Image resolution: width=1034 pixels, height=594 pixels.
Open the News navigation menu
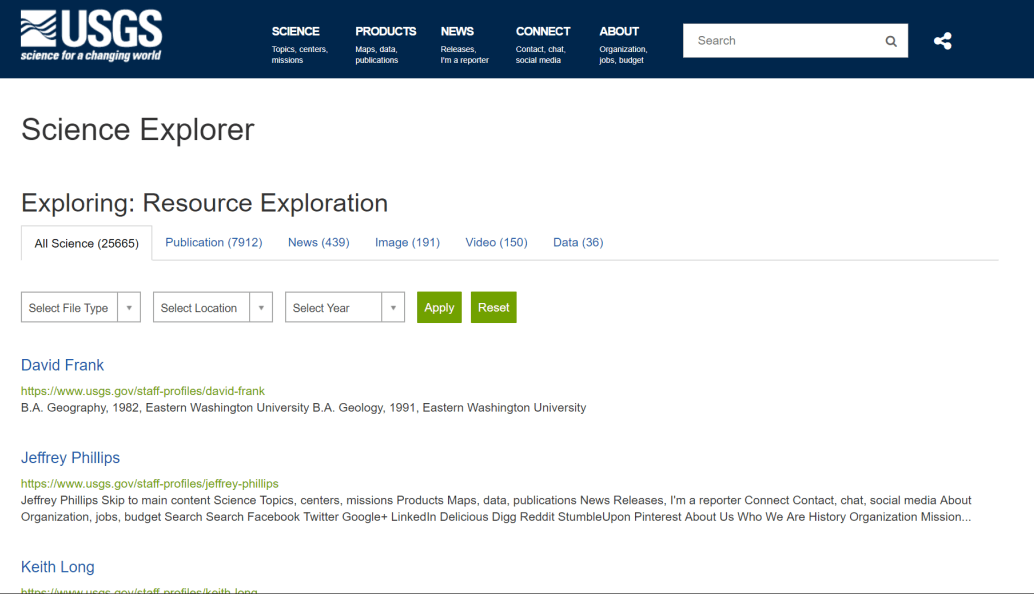pyautogui.click(x=457, y=32)
